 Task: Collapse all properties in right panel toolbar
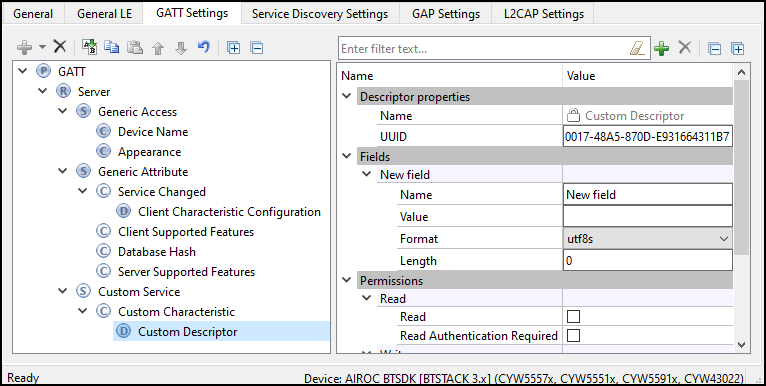pyautogui.click(x=715, y=49)
